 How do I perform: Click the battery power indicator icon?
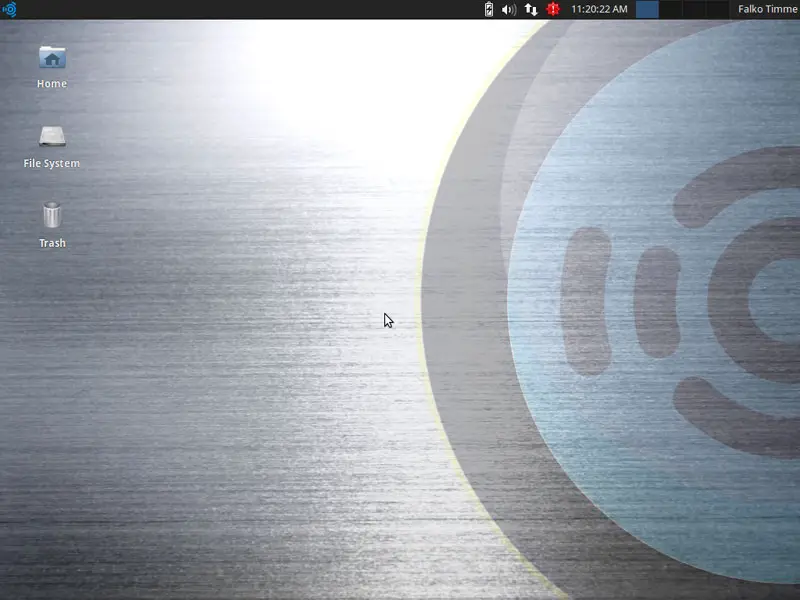point(489,9)
